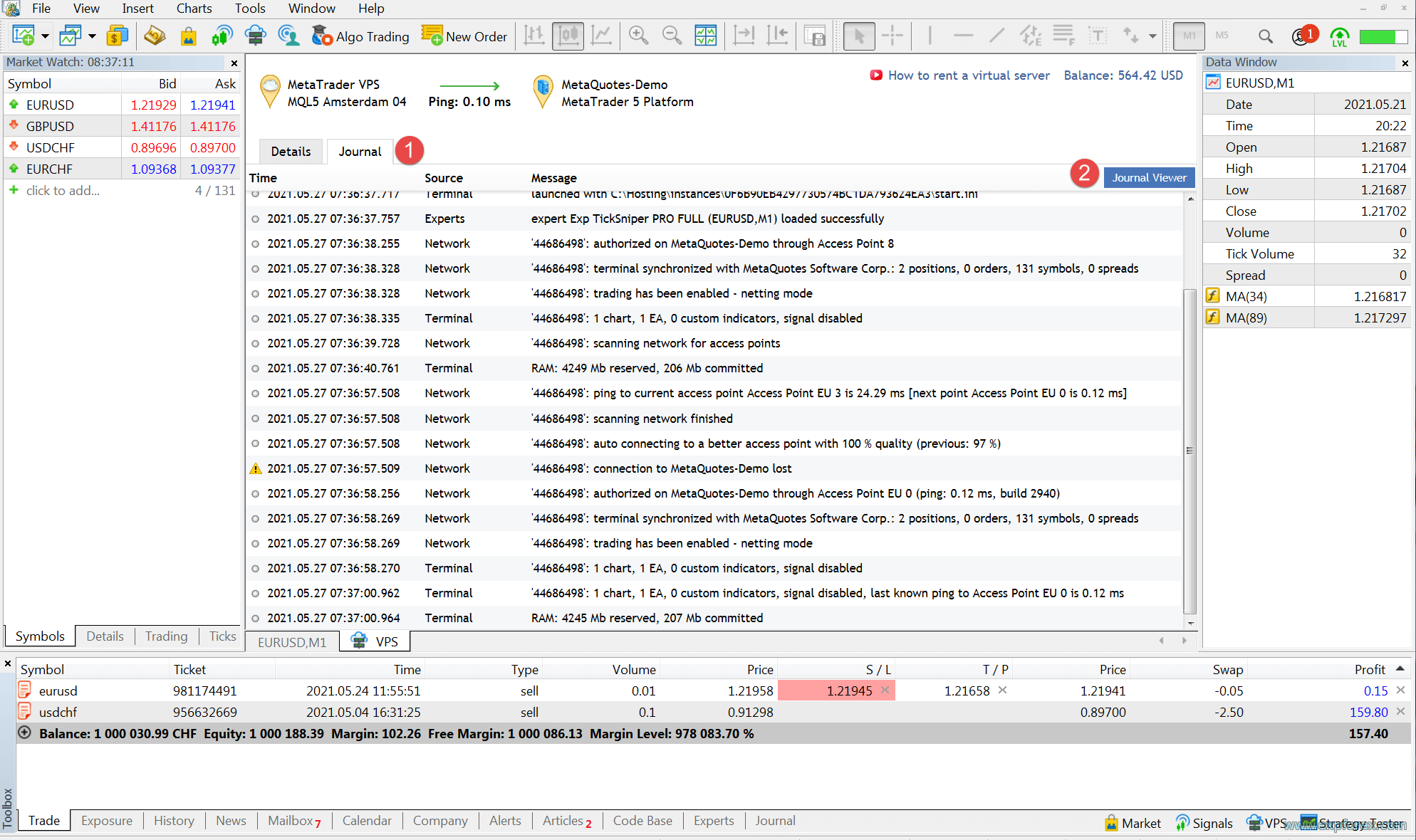Select the vertical line drawing tool
The image size is (1416, 840).
(x=930, y=36)
